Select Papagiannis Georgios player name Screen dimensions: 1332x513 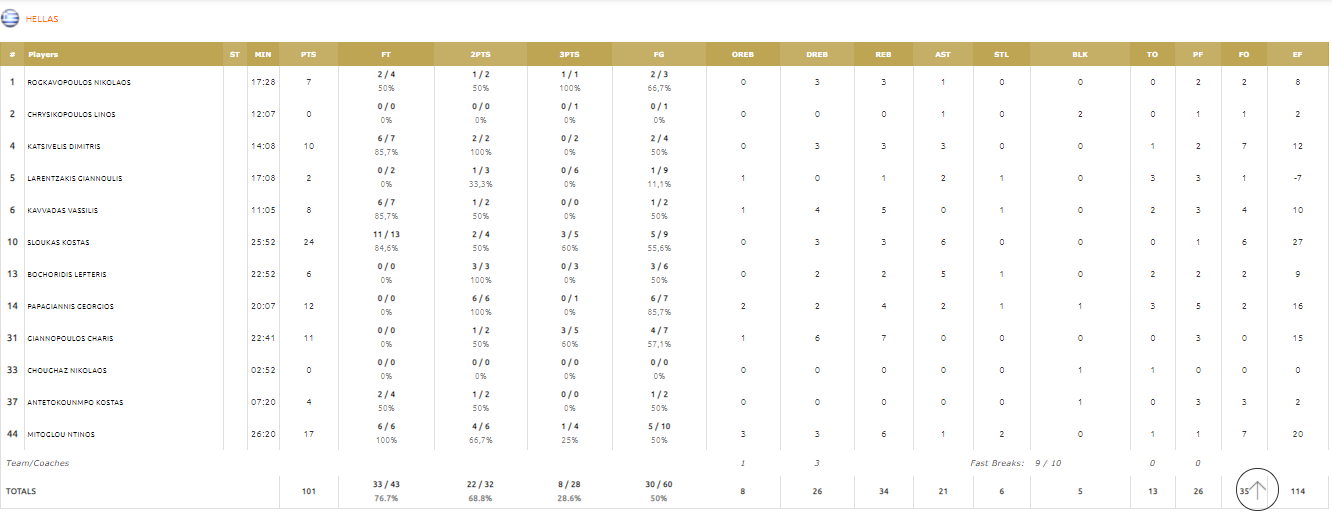click(70, 307)
